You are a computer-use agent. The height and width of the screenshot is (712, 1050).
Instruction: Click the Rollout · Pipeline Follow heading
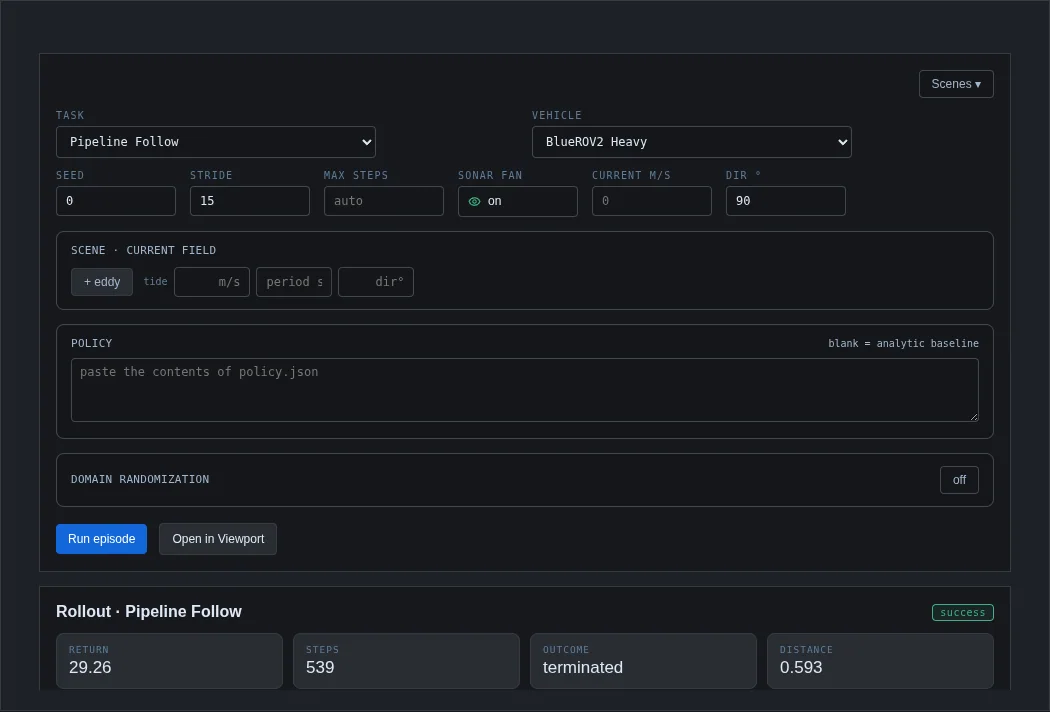click(x=149, y=612)
